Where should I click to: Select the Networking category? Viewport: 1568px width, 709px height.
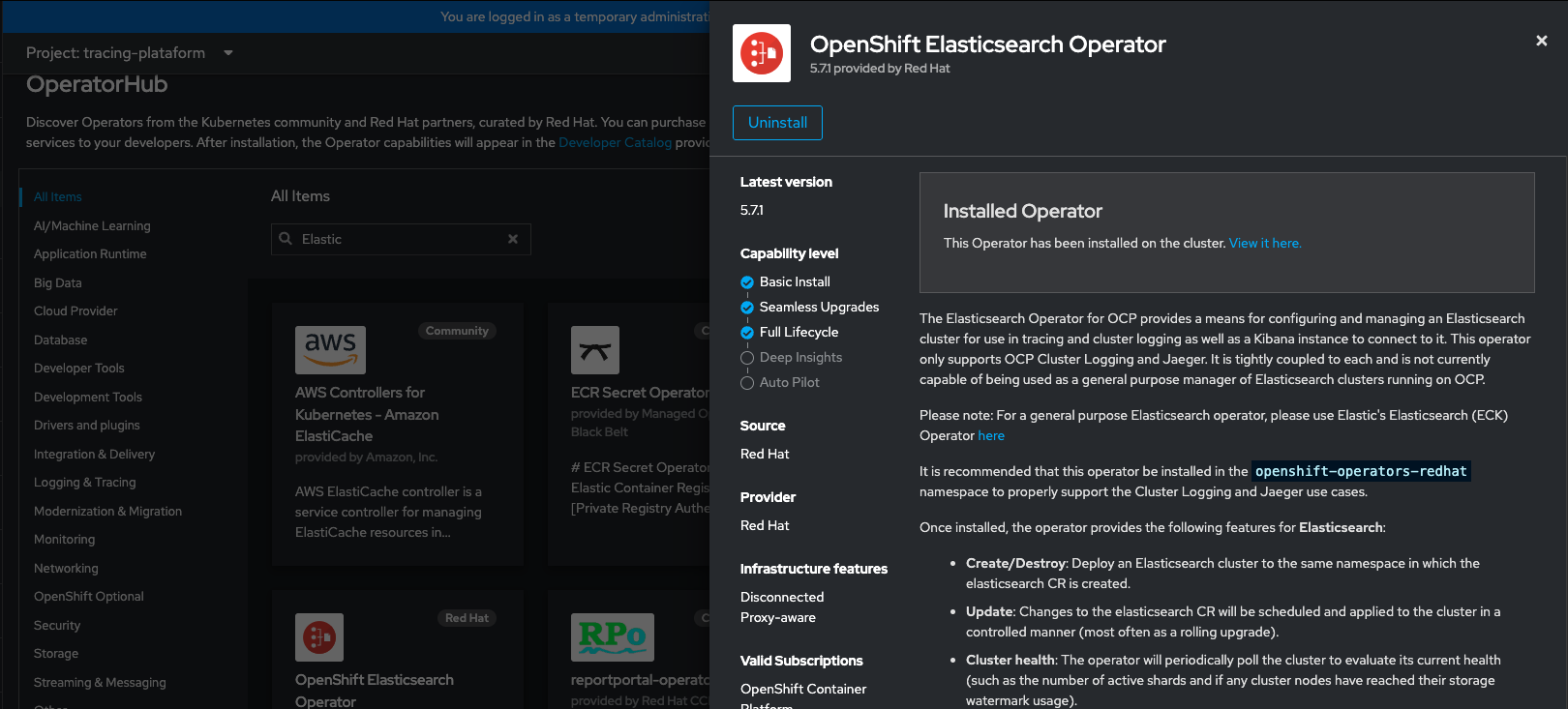(x=66, y=569)
